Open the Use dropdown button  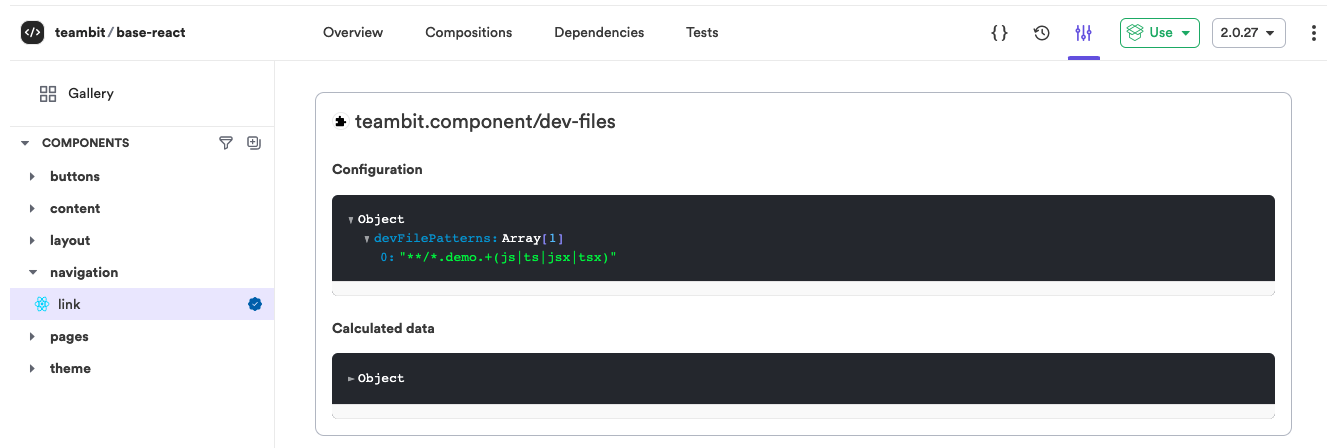tap(1159, 33)
